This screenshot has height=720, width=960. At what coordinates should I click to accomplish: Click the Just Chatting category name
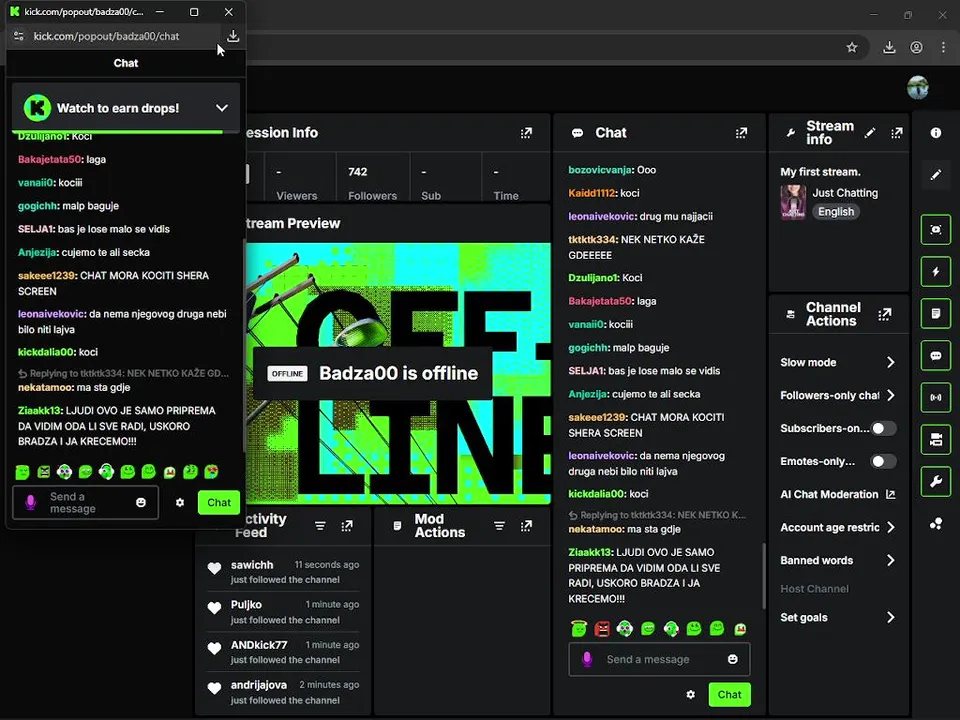pos(845,193)
